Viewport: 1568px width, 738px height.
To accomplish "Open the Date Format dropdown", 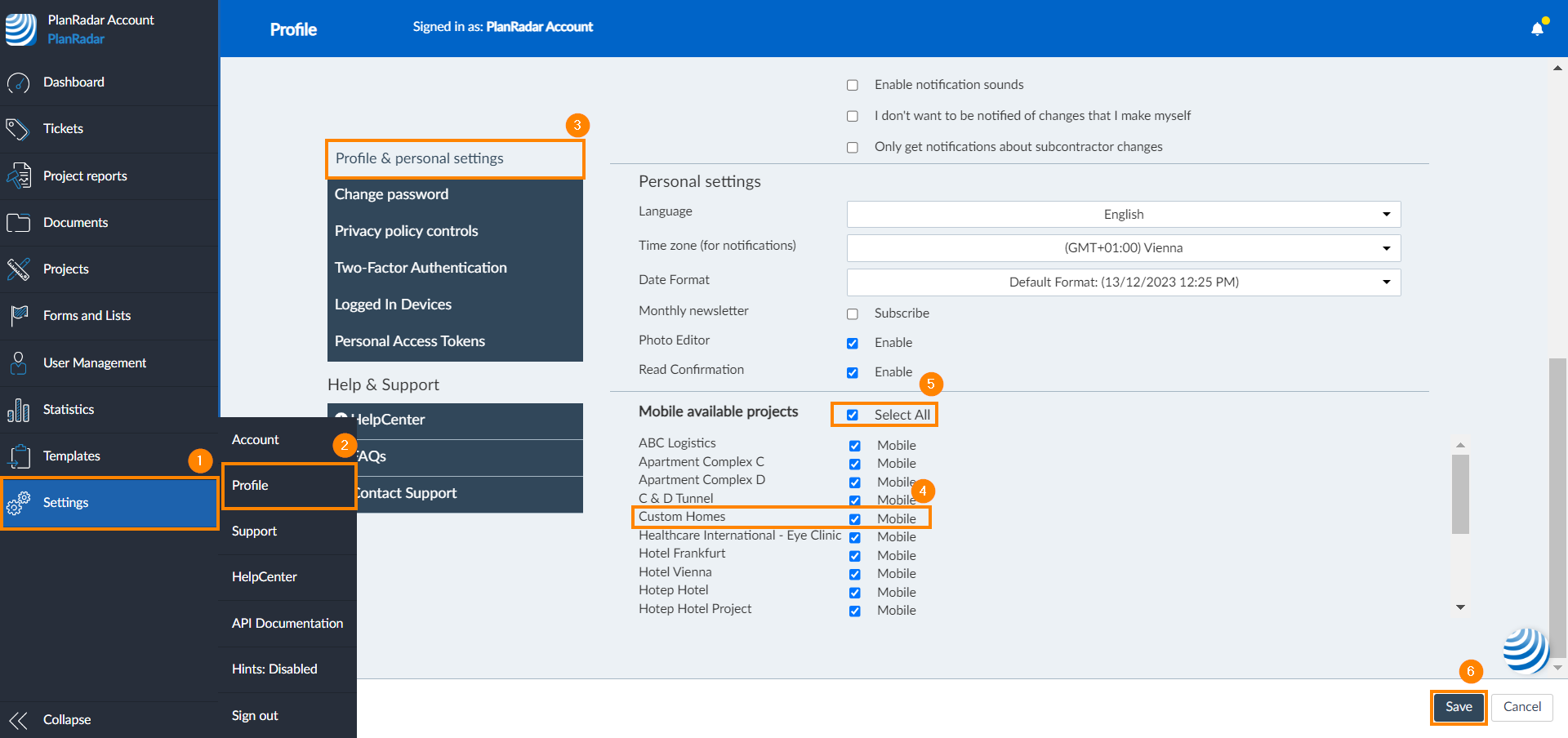I will 1123,282.
